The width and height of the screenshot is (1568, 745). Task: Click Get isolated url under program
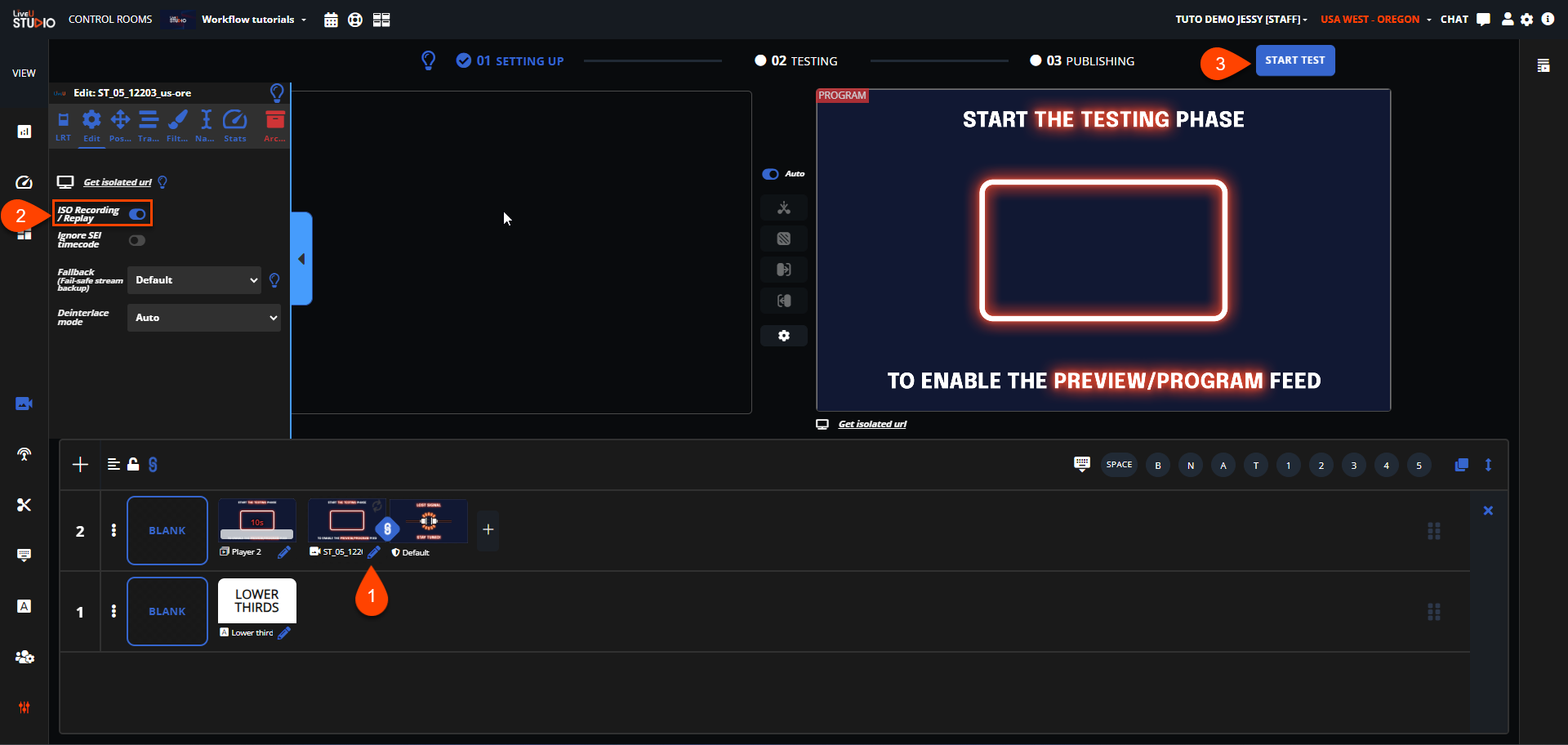[x=872, y=424]
